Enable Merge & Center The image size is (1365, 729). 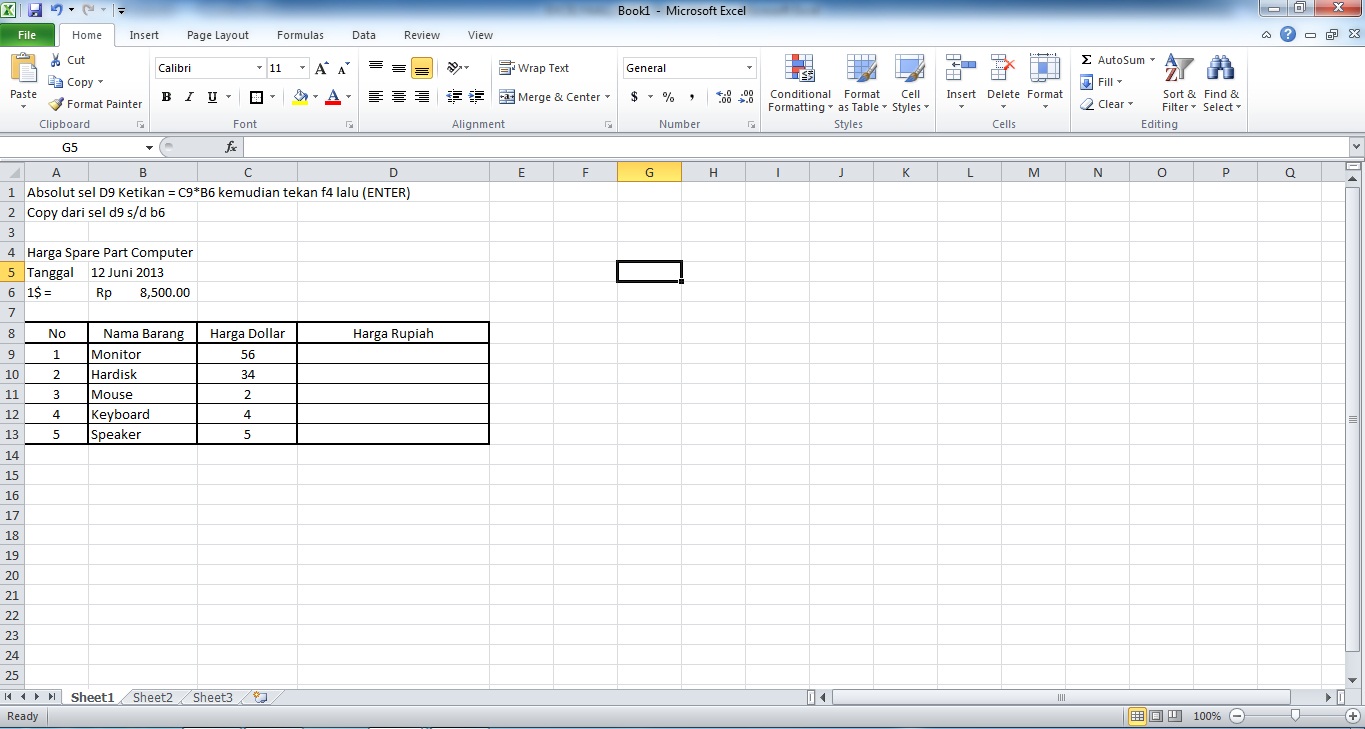click(x=549, y=97)
